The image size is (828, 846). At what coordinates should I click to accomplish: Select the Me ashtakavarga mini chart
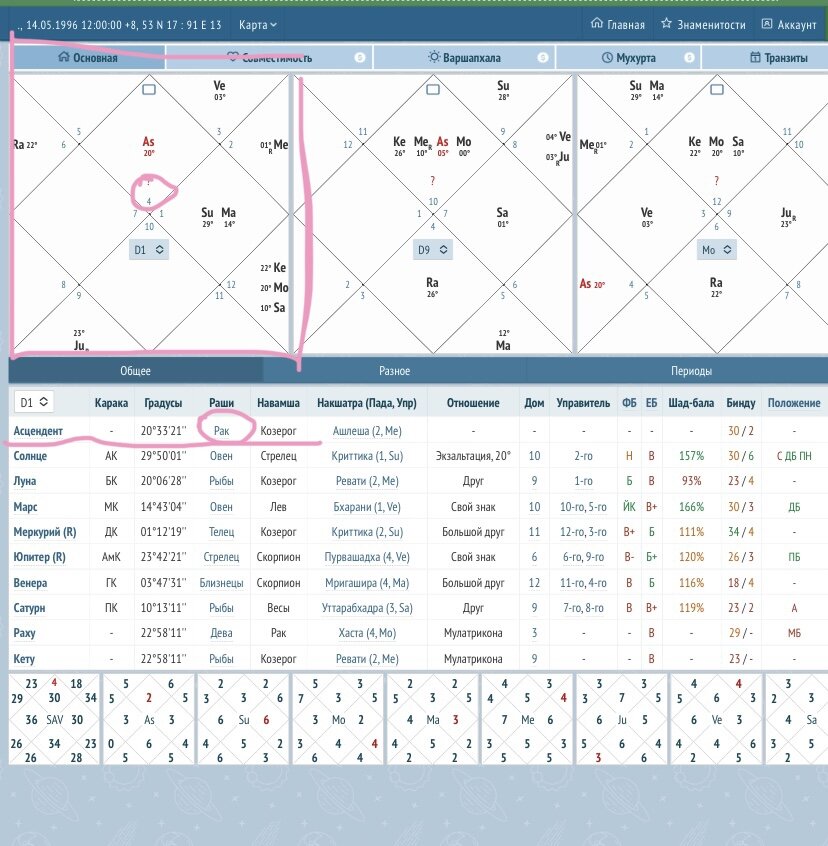pos(527,719)
